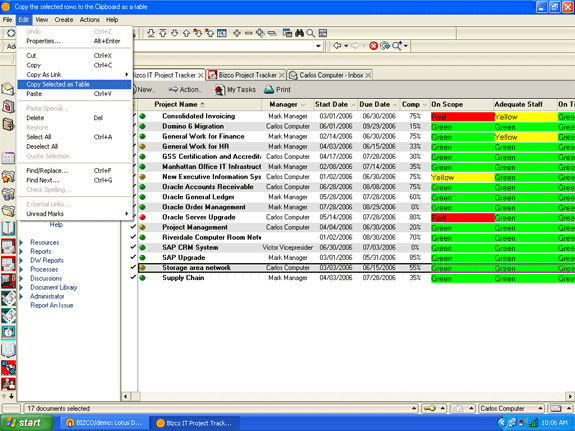The width and height of the screenshot is (575, 431).
Task: Choose Deselect All from Edit menu
Action: [x=74, y=146]
